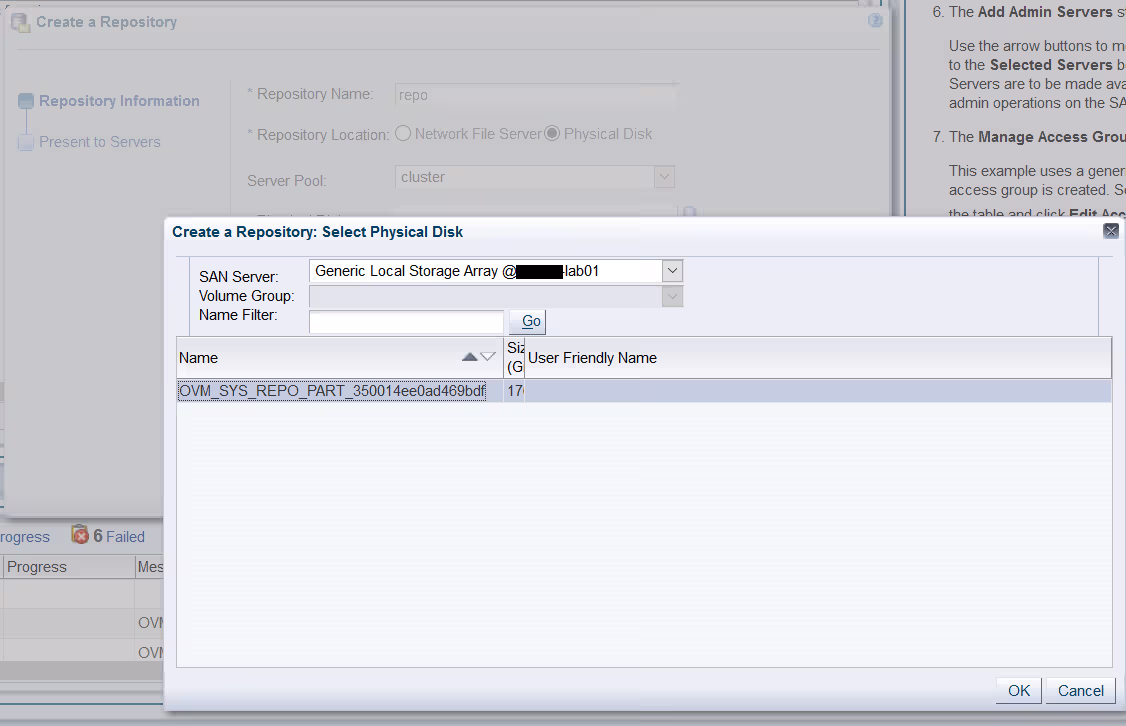The image size is (1126, 726).
Task: Select the Physical Disk radio button
Action: pyautogui.click(x=552, y=134)
